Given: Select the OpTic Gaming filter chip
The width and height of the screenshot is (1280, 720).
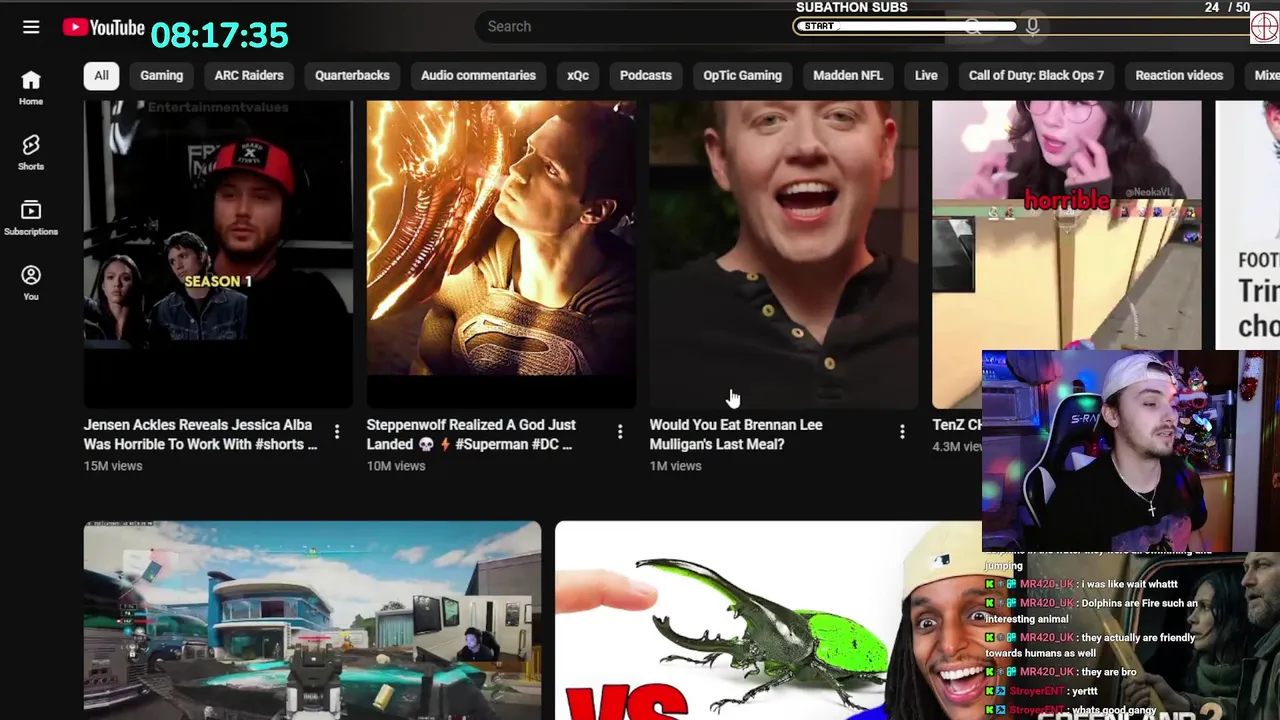Looking at the screenshot, I should (742, 75).
